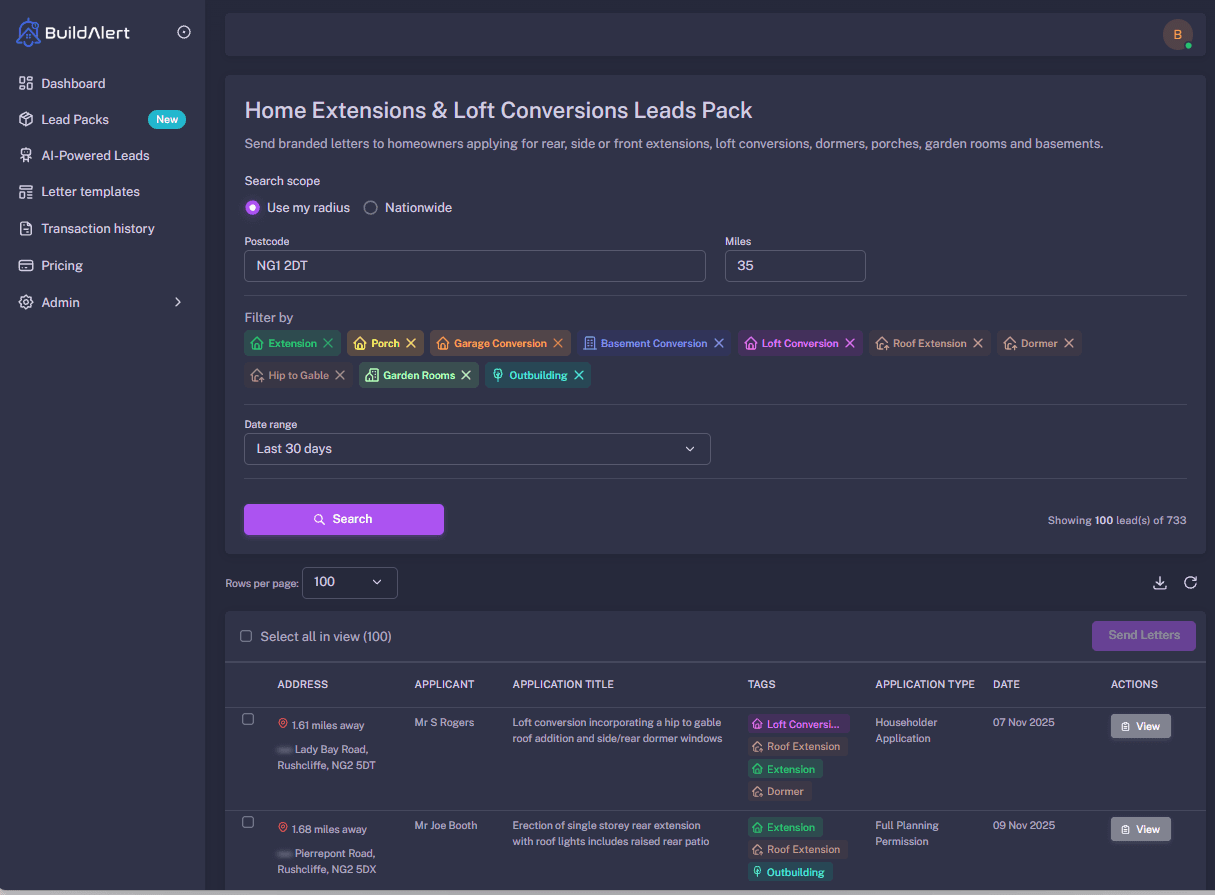Open the user profile avatar menu
The image size is (1215, 895).
coord(1177,34)
